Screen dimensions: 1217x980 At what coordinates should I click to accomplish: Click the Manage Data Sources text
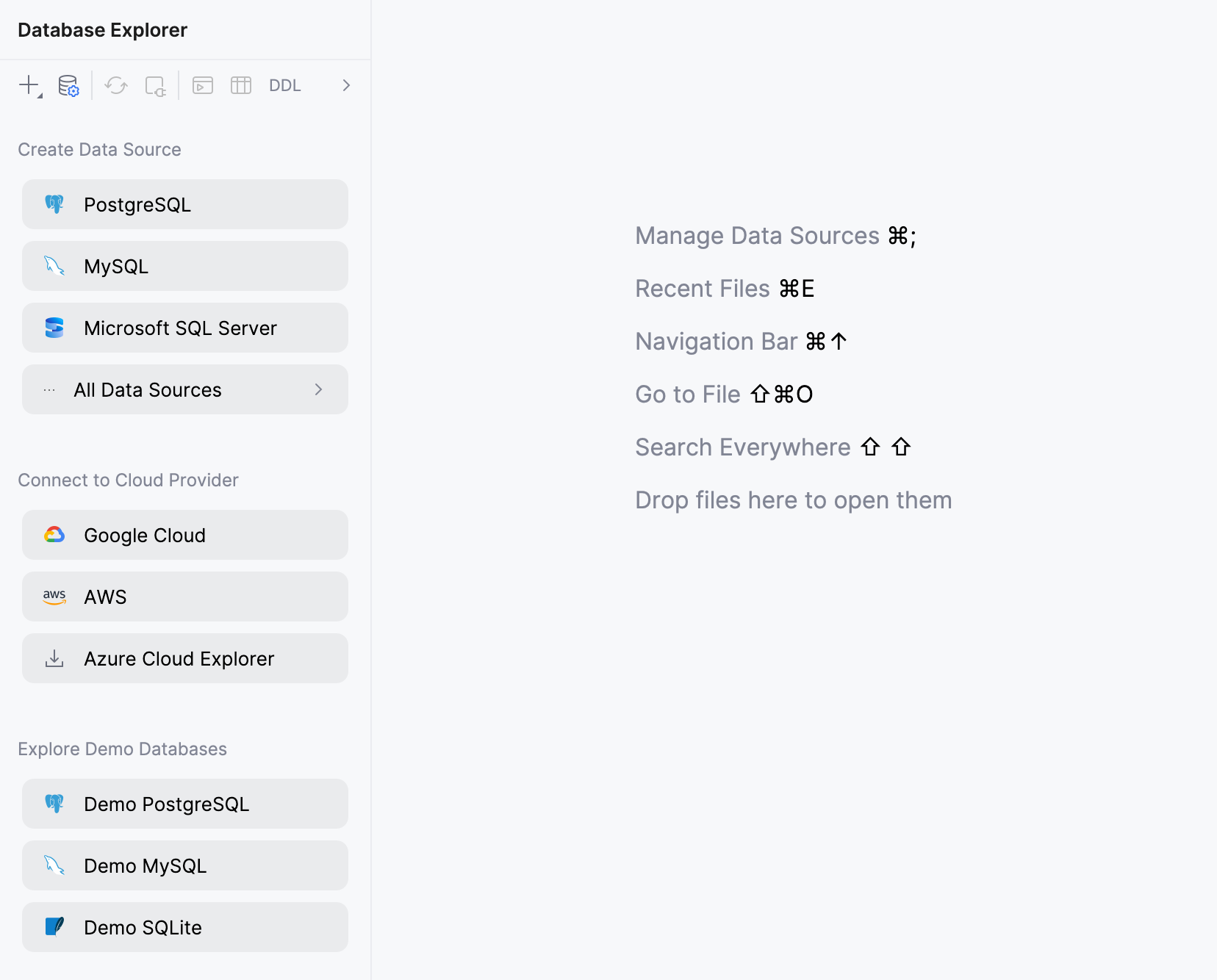coord(757,236)
